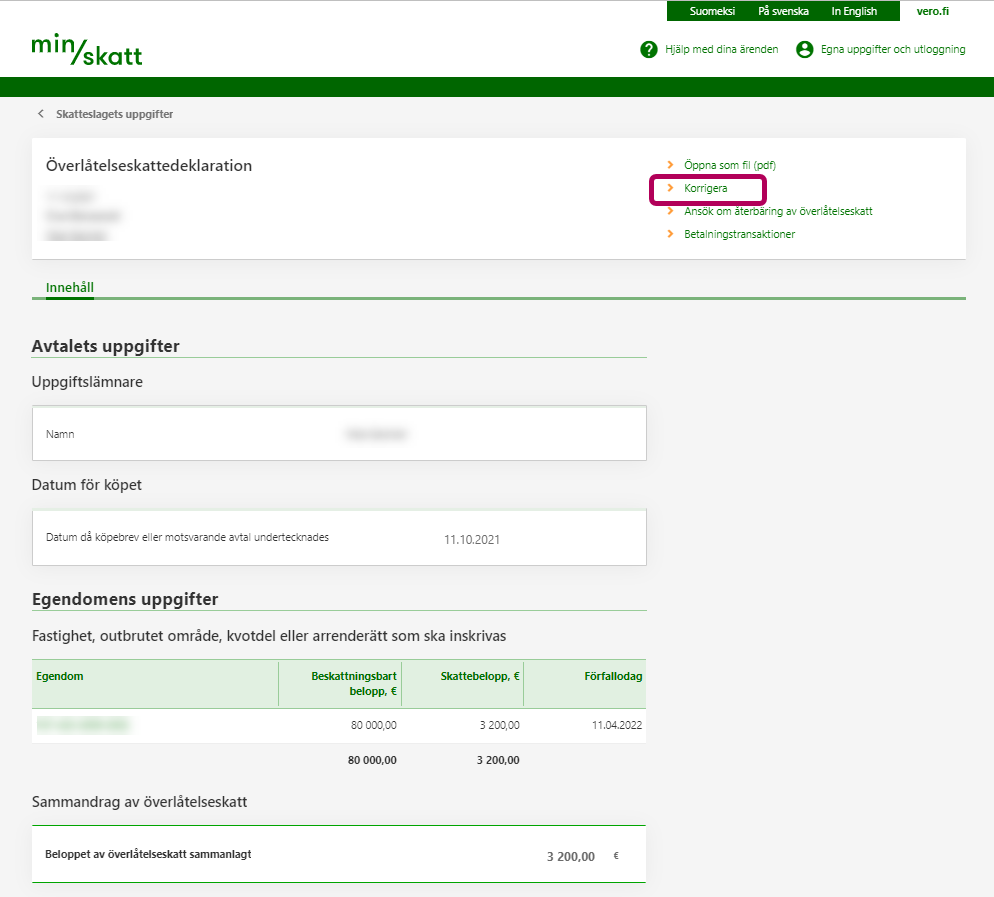Click the orange arrow beside Öppna som fil
The width and height of the screenshot is (994, 897).
(671, 165)
